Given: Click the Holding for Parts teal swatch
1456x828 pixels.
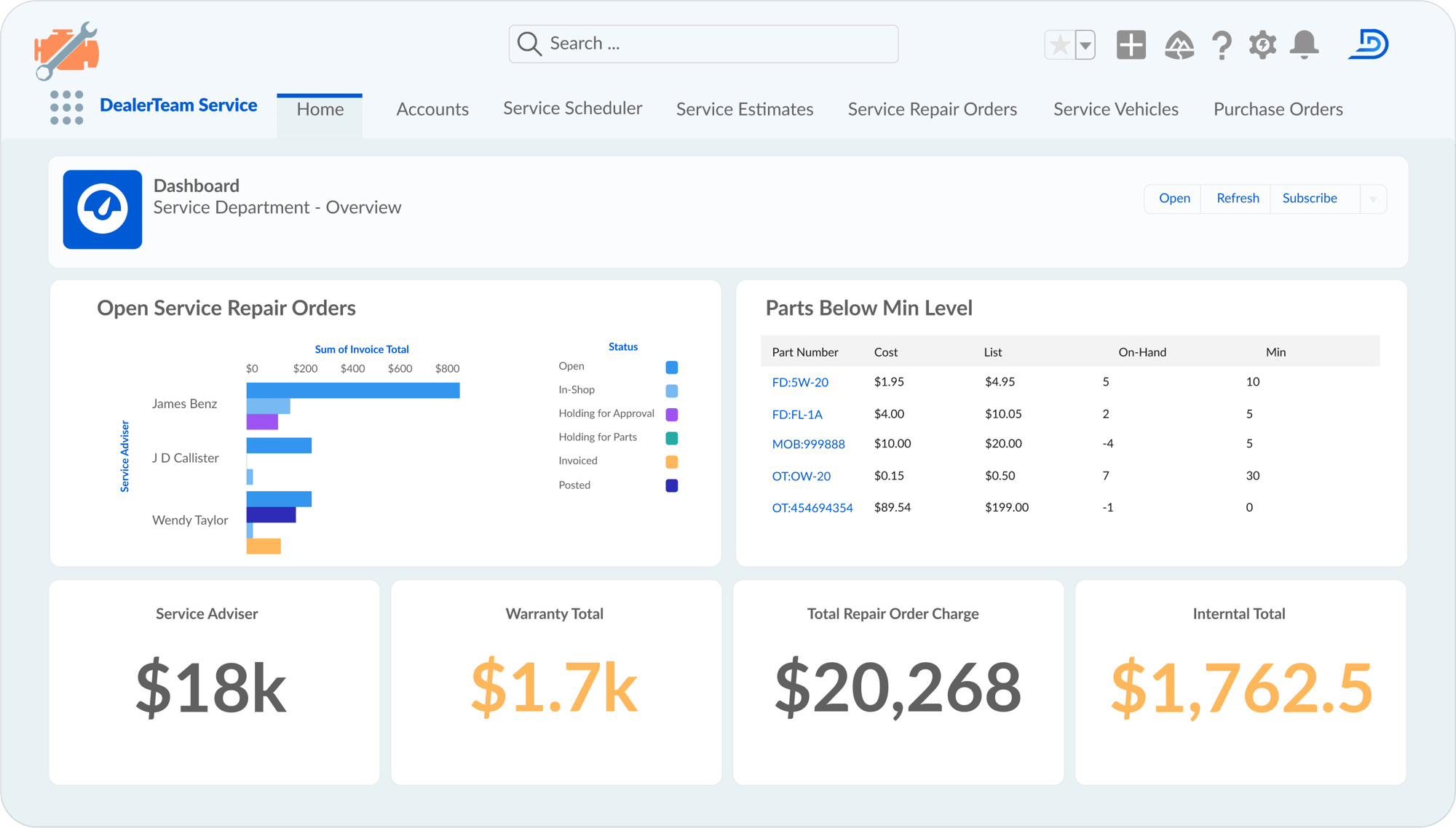Looking at the screenshot, I should click(672, 438).
